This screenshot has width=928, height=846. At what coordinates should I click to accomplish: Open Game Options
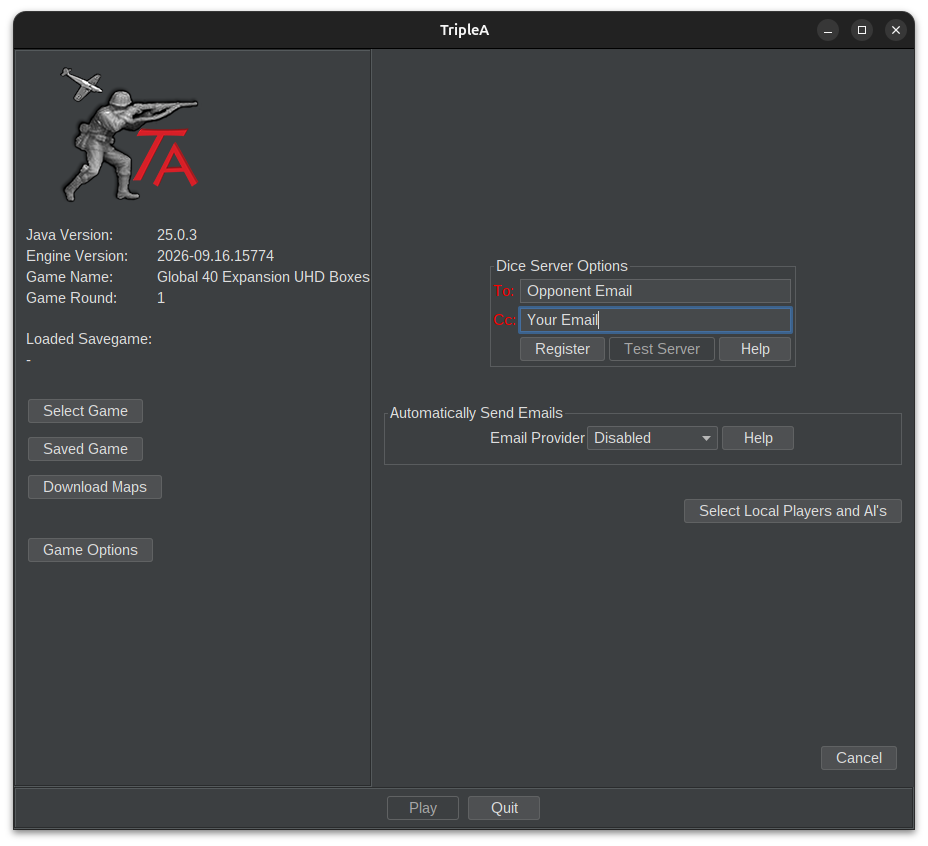90,550
